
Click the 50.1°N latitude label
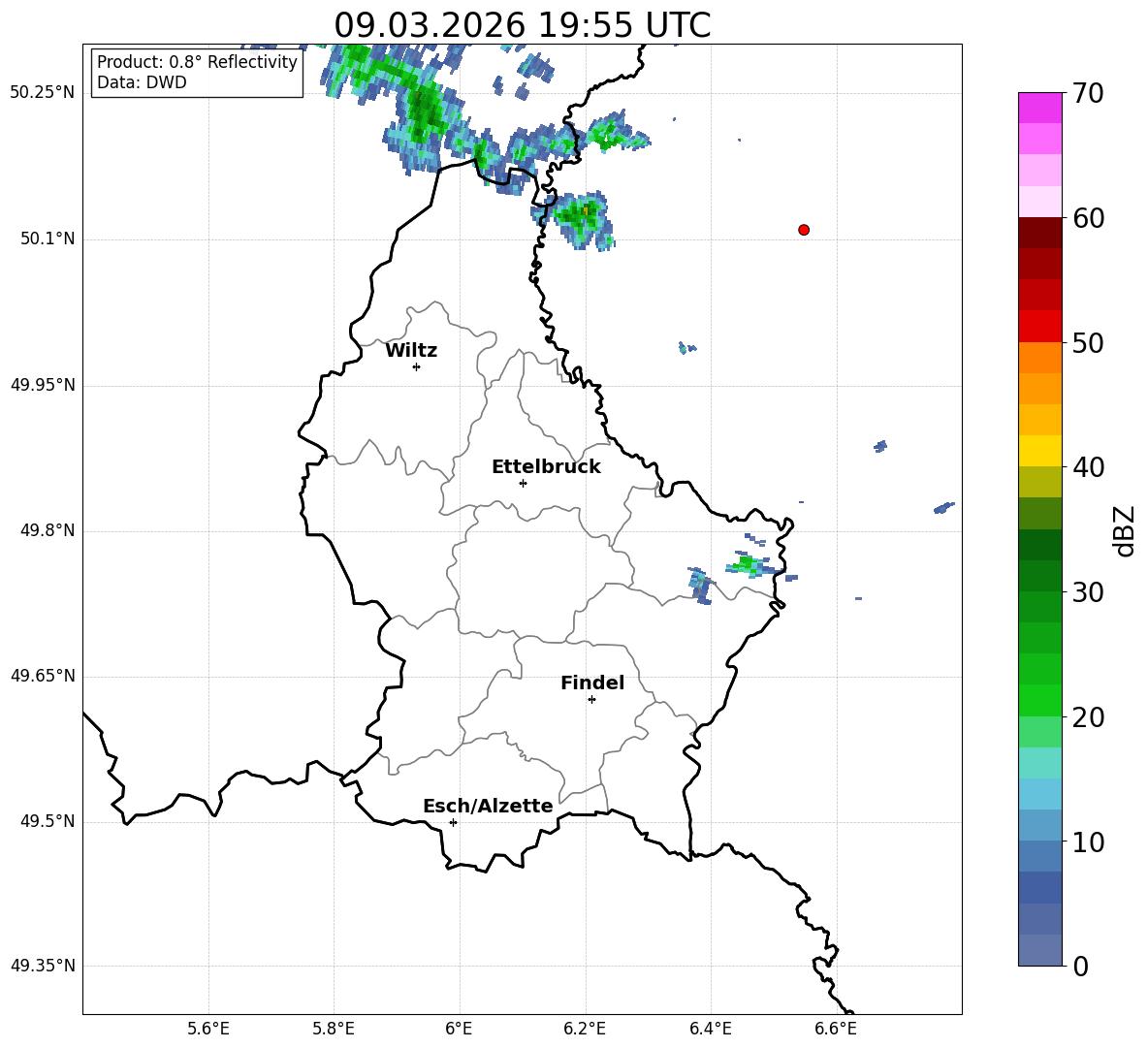48,238
